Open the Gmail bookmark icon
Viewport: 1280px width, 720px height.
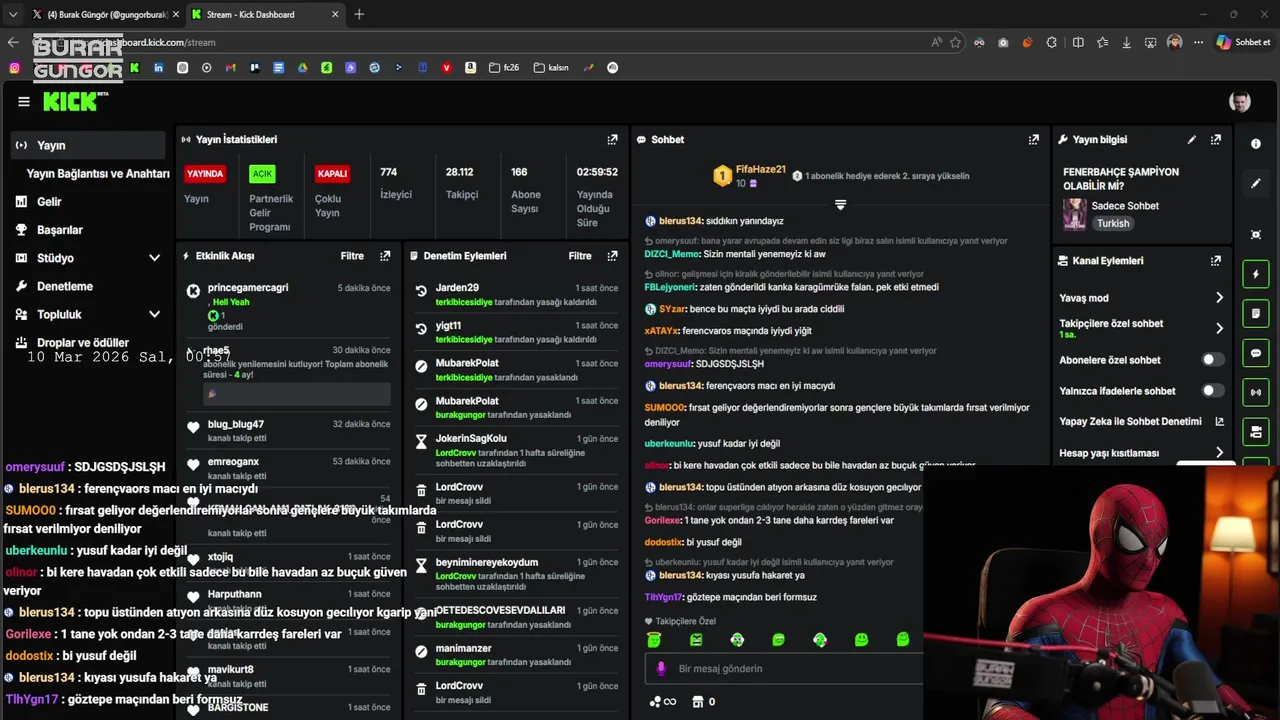(231, 68)
